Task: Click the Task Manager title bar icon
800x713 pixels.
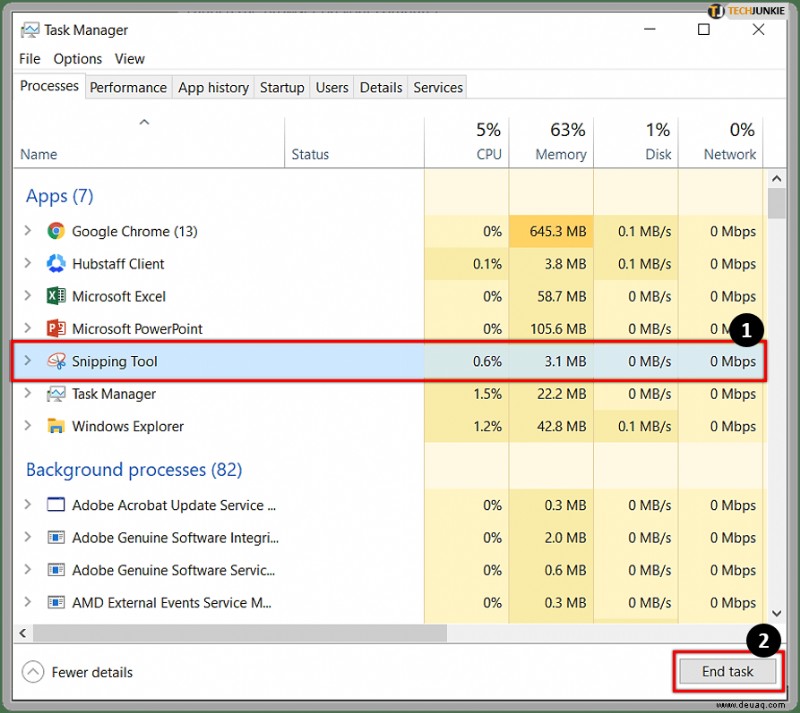Action: pos(30,30)
